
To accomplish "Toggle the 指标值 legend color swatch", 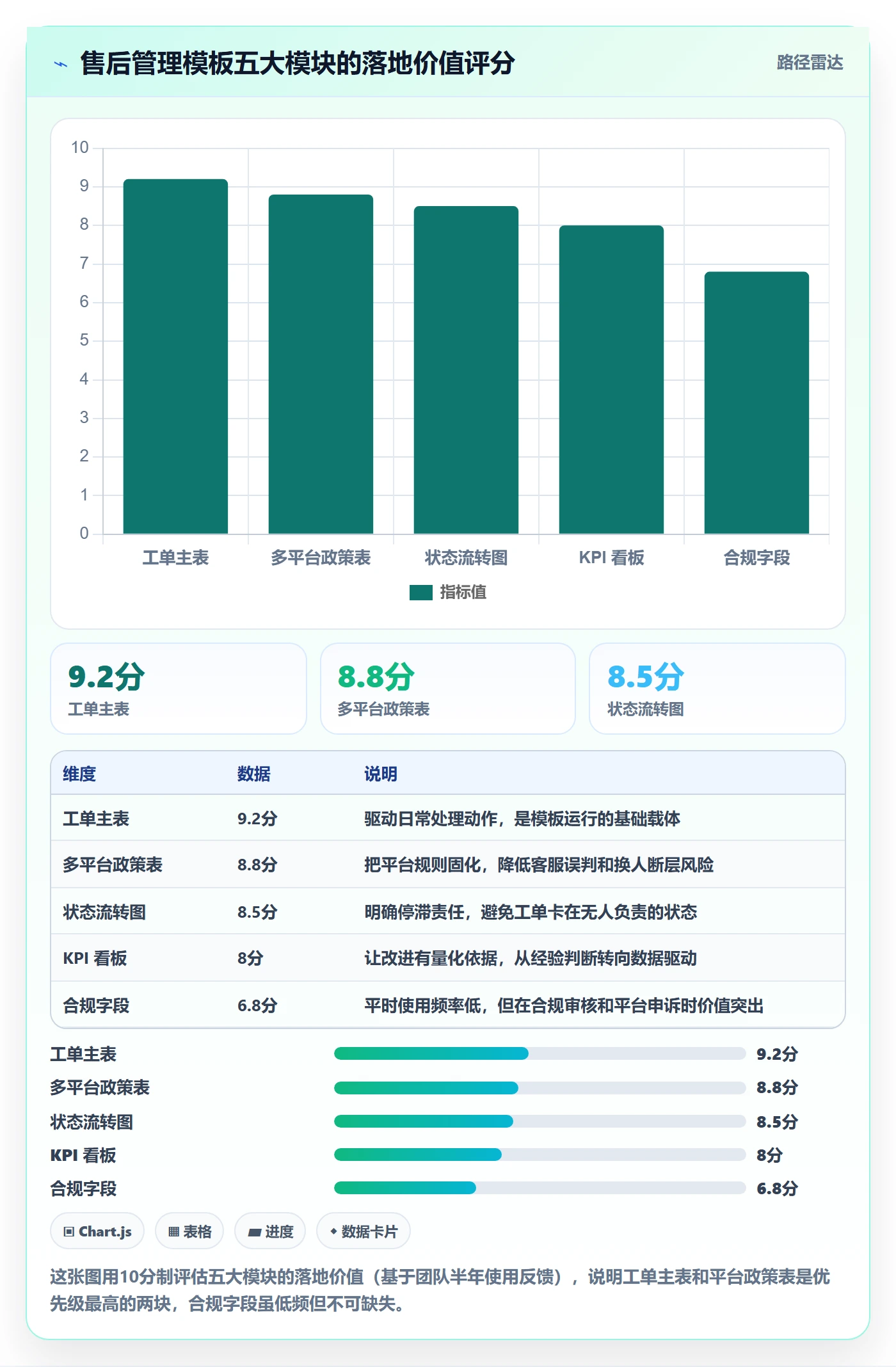I will coord(421,593).
